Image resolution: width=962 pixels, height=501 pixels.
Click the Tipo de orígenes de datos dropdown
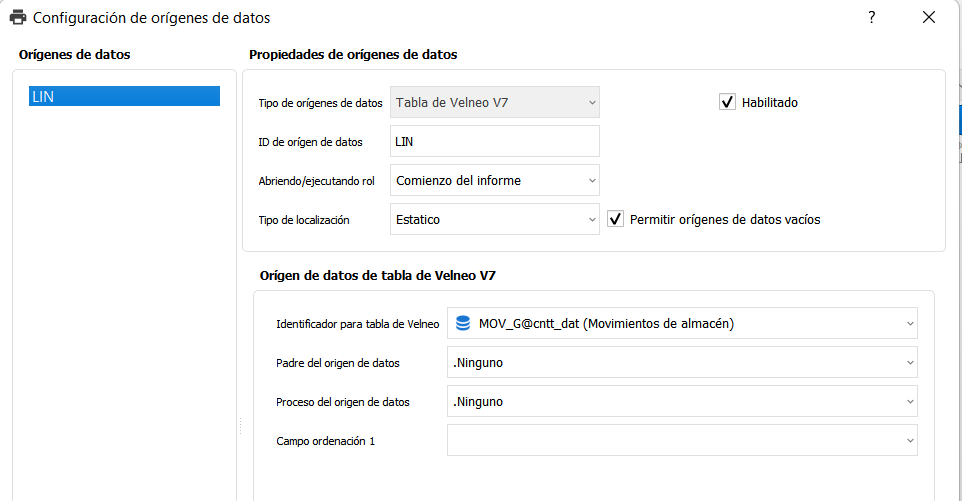494,102
